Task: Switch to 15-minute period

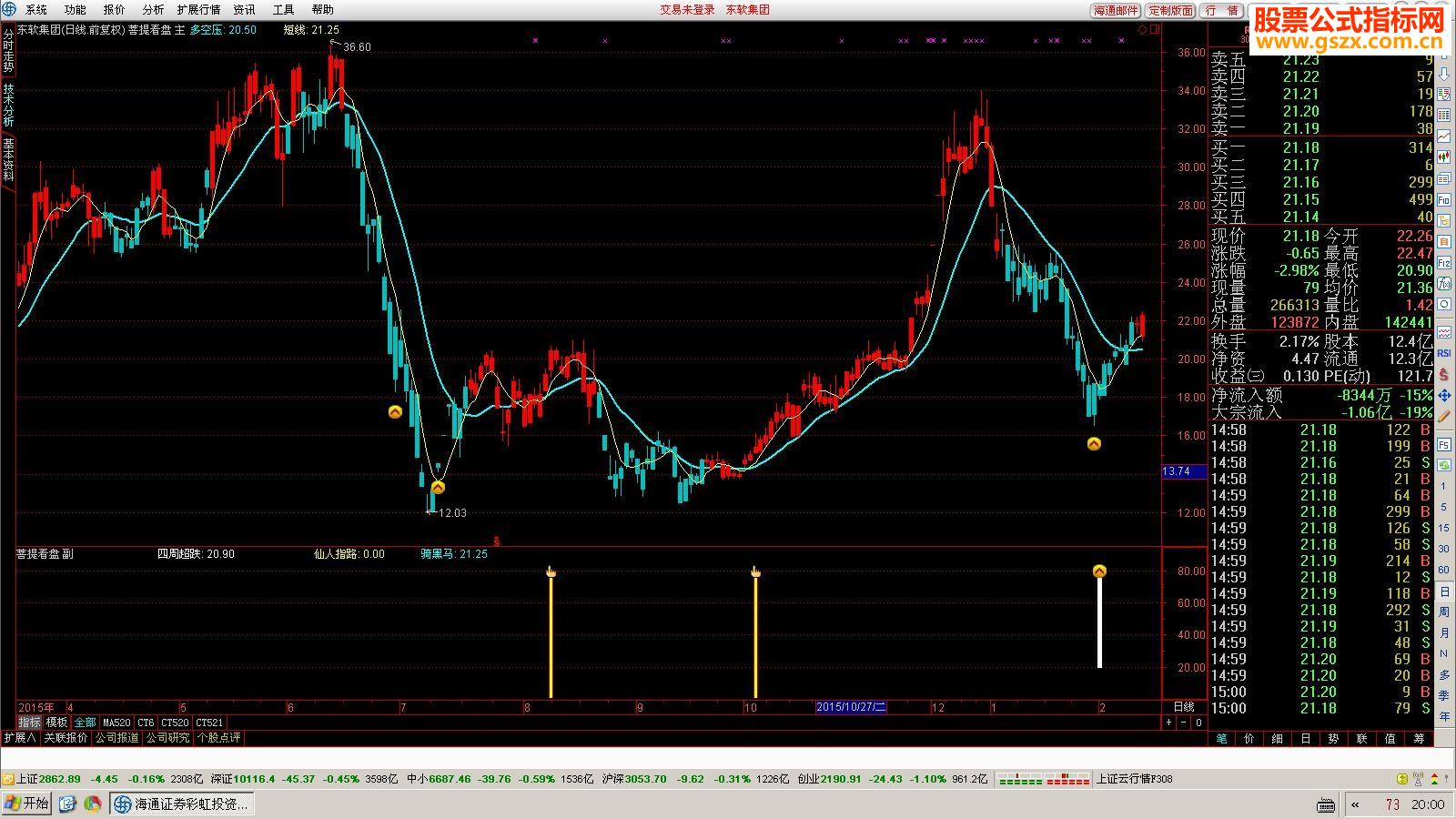Action: pos(1444,528)
